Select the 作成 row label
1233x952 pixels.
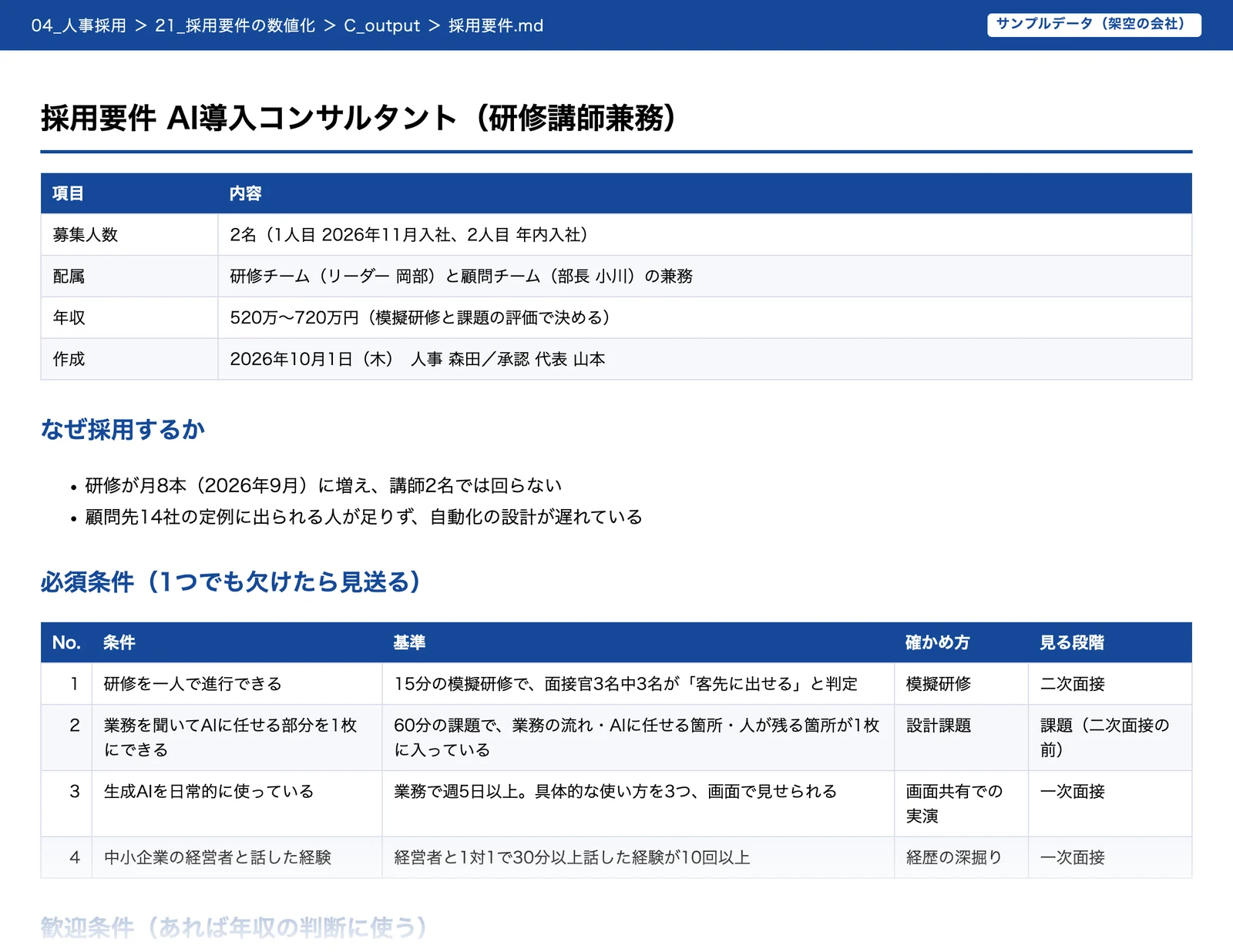[x=69, y=359]
